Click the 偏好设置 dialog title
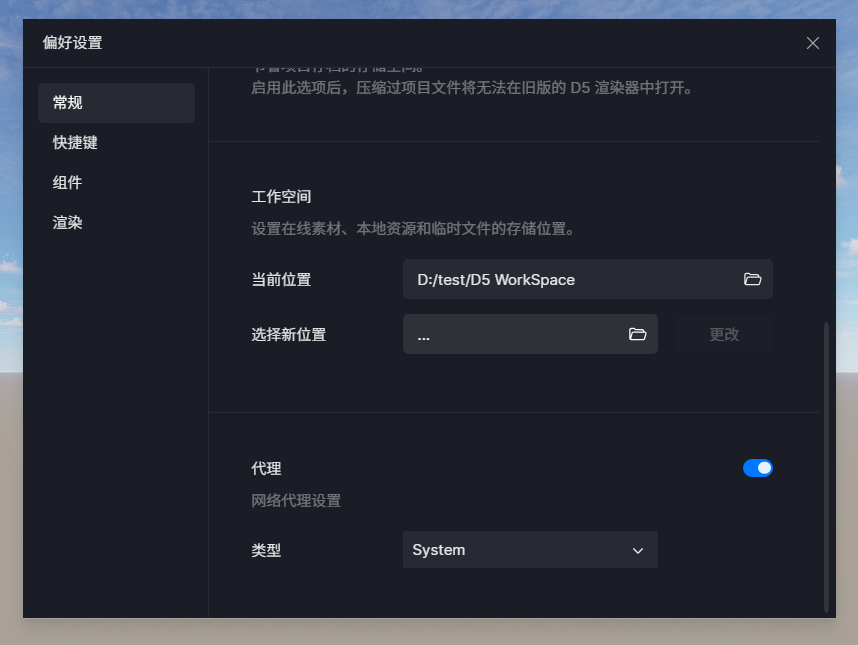Viewport: 858px width, 645px height. tap(72, 43)
